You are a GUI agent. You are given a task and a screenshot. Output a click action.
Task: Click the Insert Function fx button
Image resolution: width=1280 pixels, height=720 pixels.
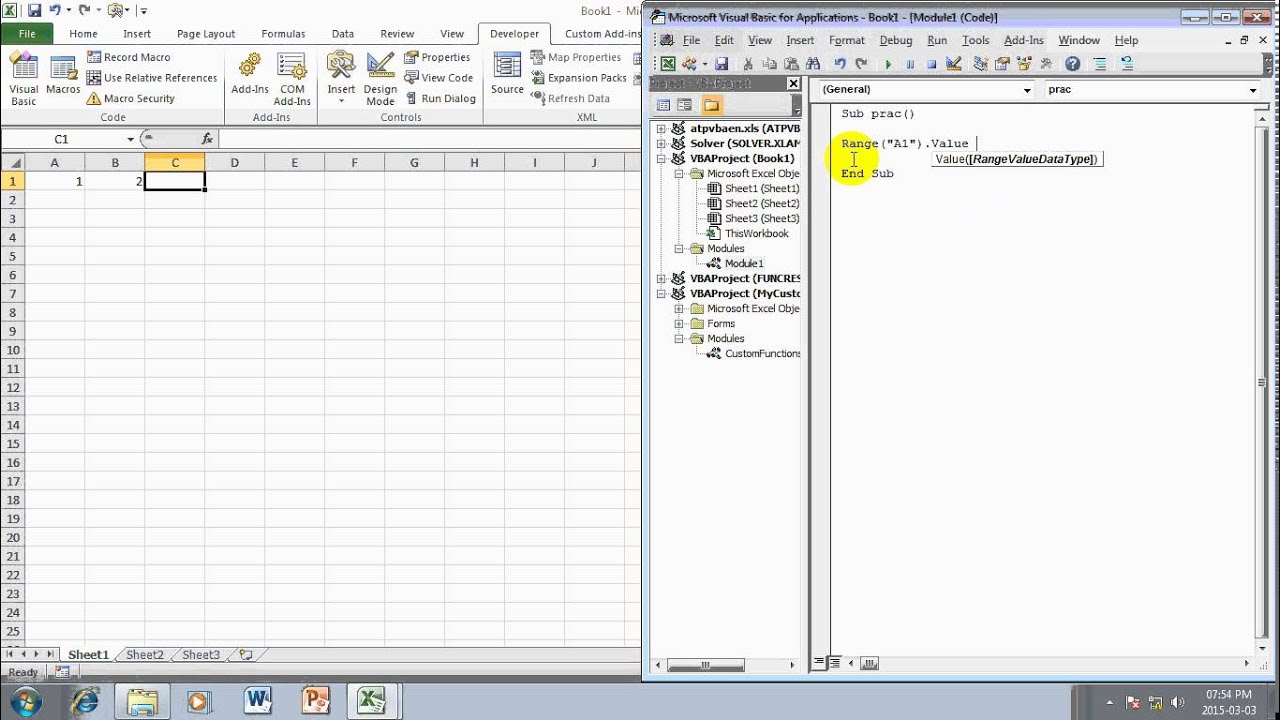coord(207,139)
